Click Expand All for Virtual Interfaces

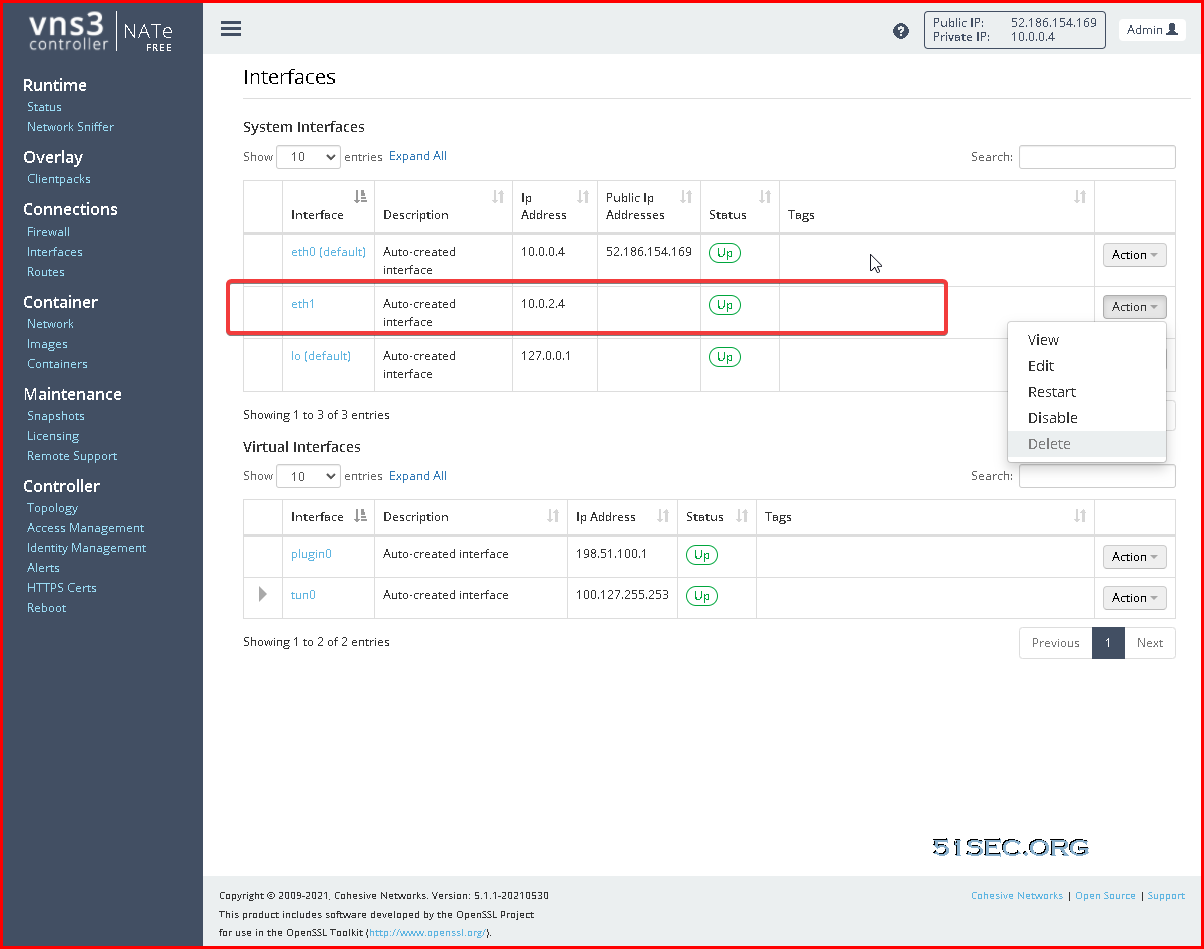pos(418,476)
